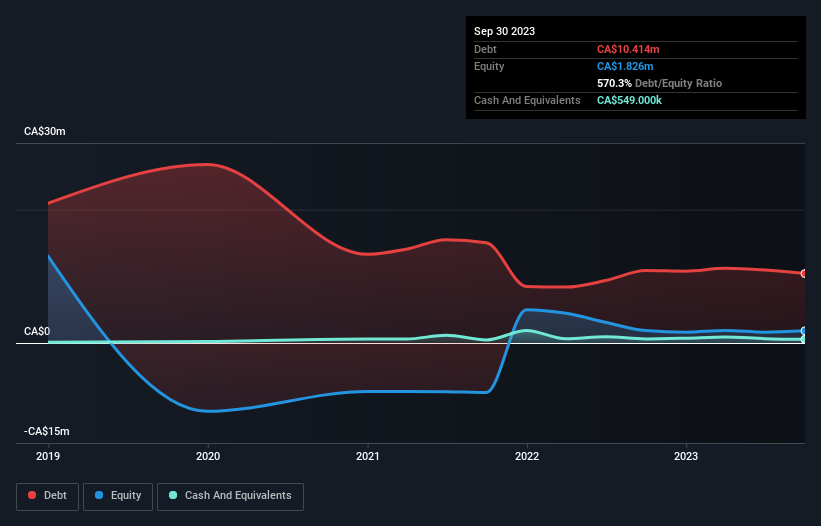Image resolution: width=821 pixels, height=526 pixels.
Task: Click the CA$30m y-axis label
Action: [45, 131]
